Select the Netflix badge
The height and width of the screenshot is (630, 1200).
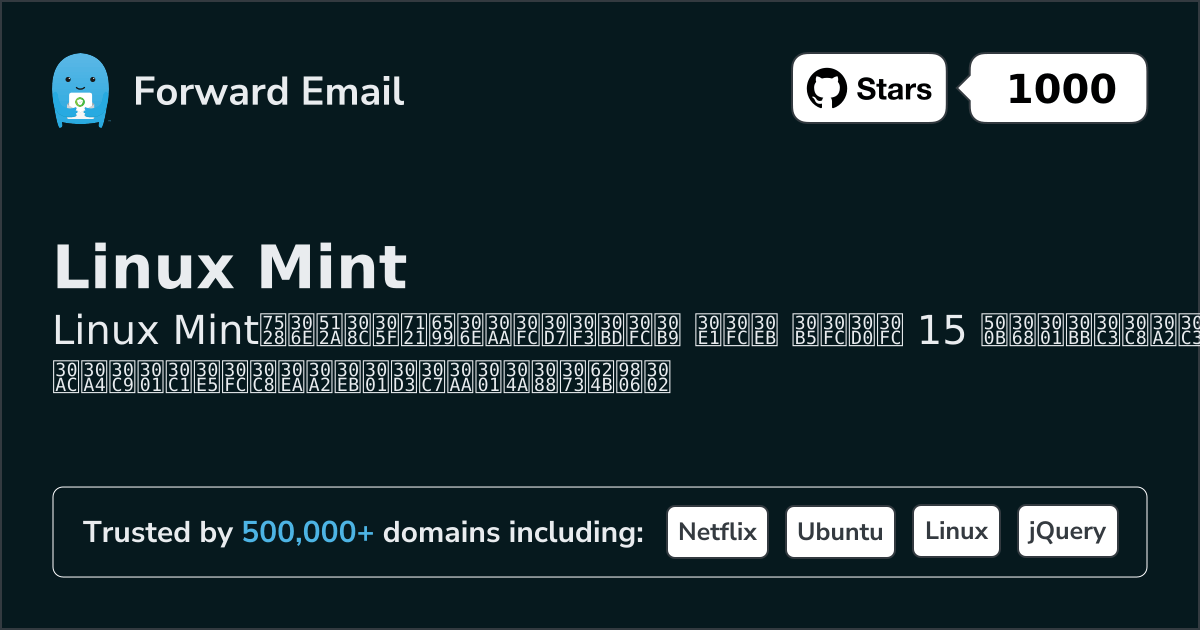(717, 532)
